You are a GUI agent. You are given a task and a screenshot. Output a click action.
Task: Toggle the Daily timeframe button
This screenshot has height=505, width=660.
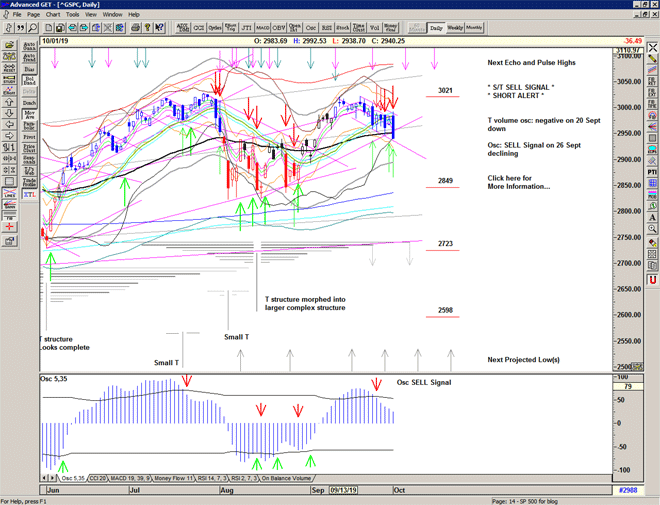click(435, 28)
